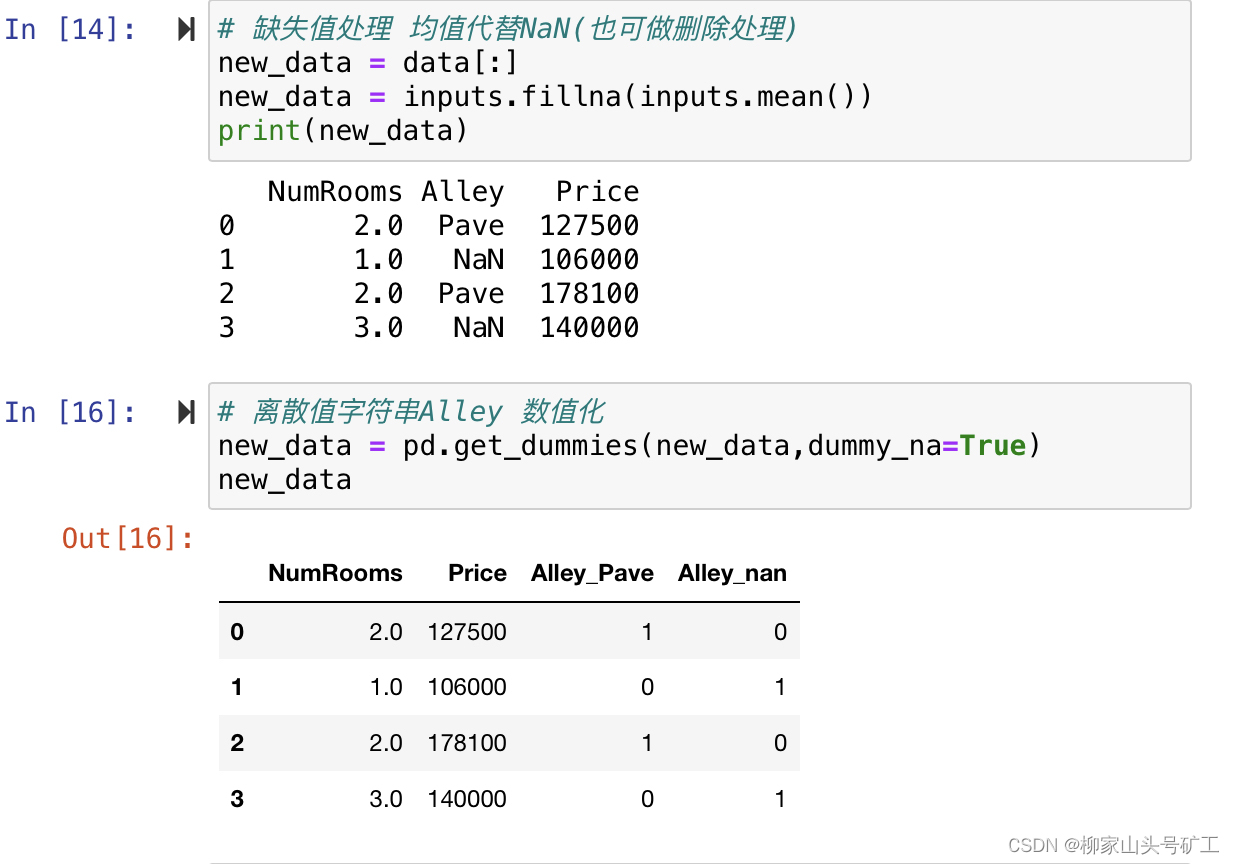Click the 'print(new_data)' code line

pos(343,131)
